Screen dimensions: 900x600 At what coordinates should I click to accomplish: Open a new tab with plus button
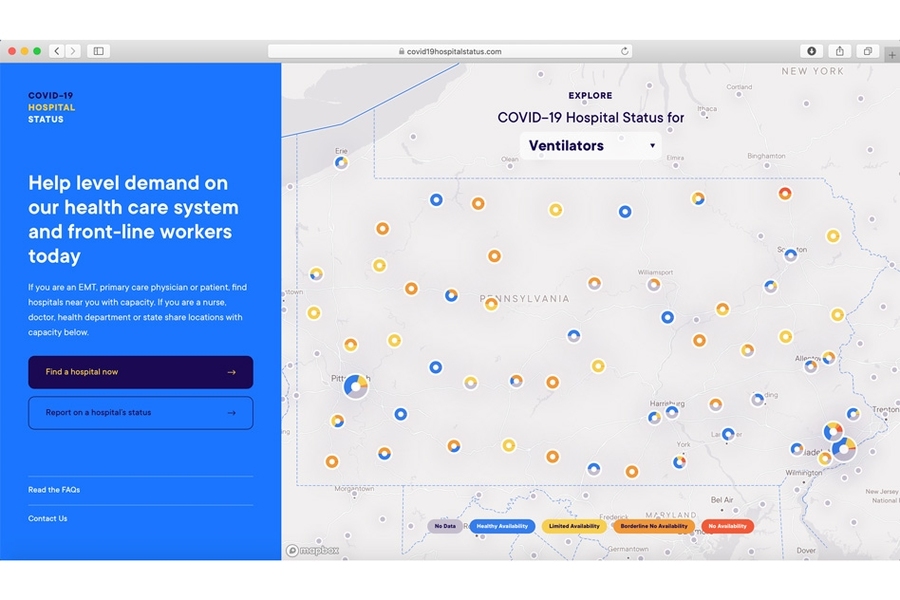892,55
